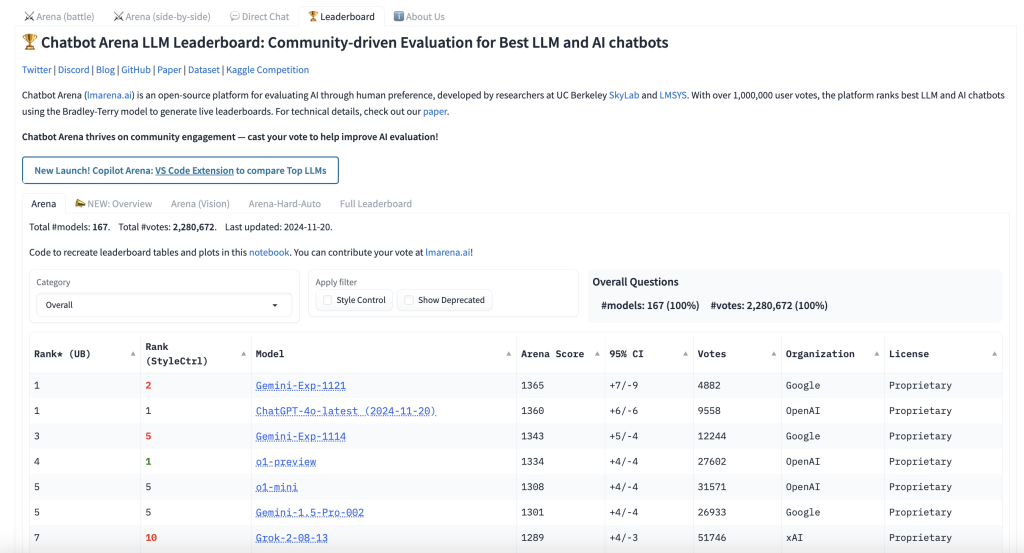Image resolution: width=1024 pixels, height=553 pixels.
Task: Follow the SkyLab link
Action: tap(624, 95)
